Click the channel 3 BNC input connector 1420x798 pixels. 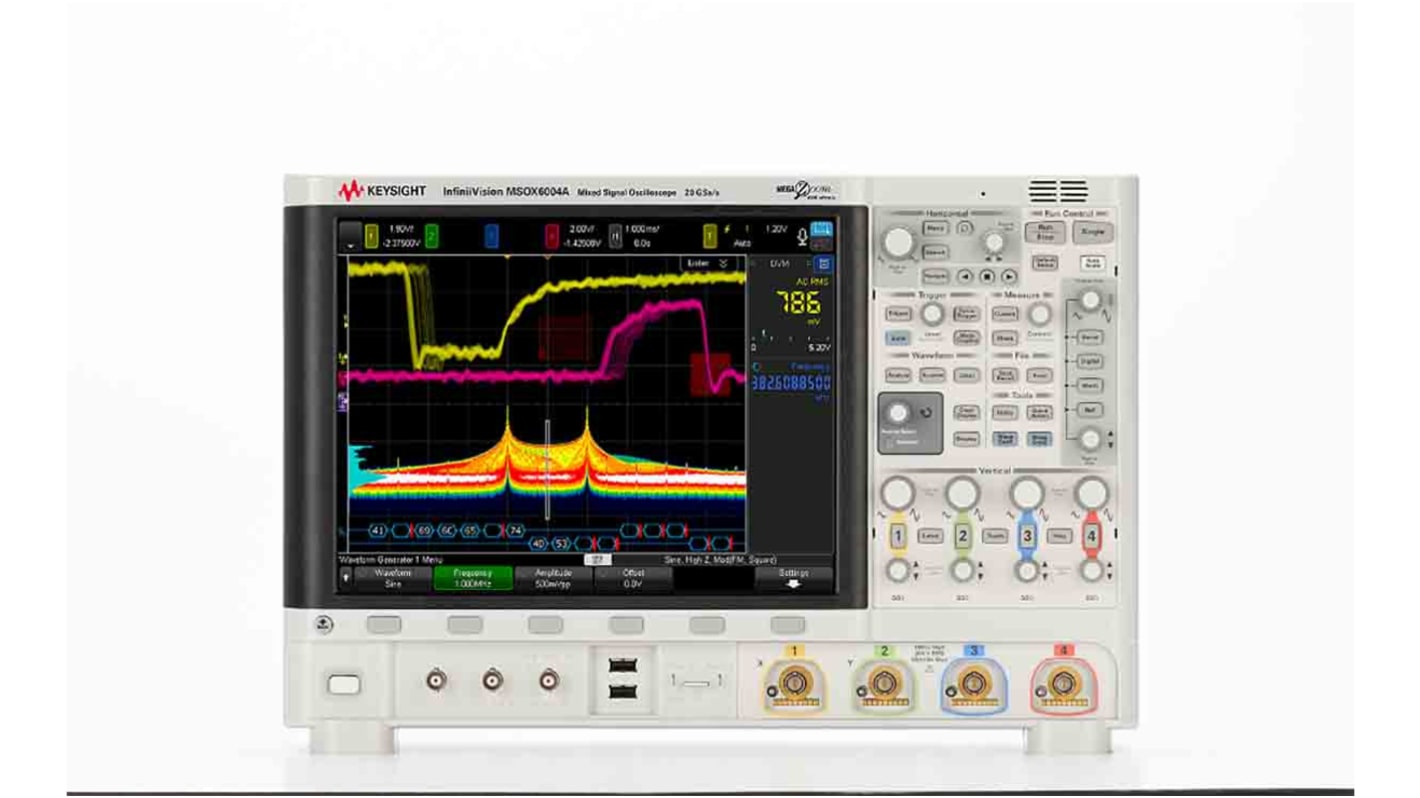click(973, 686)
